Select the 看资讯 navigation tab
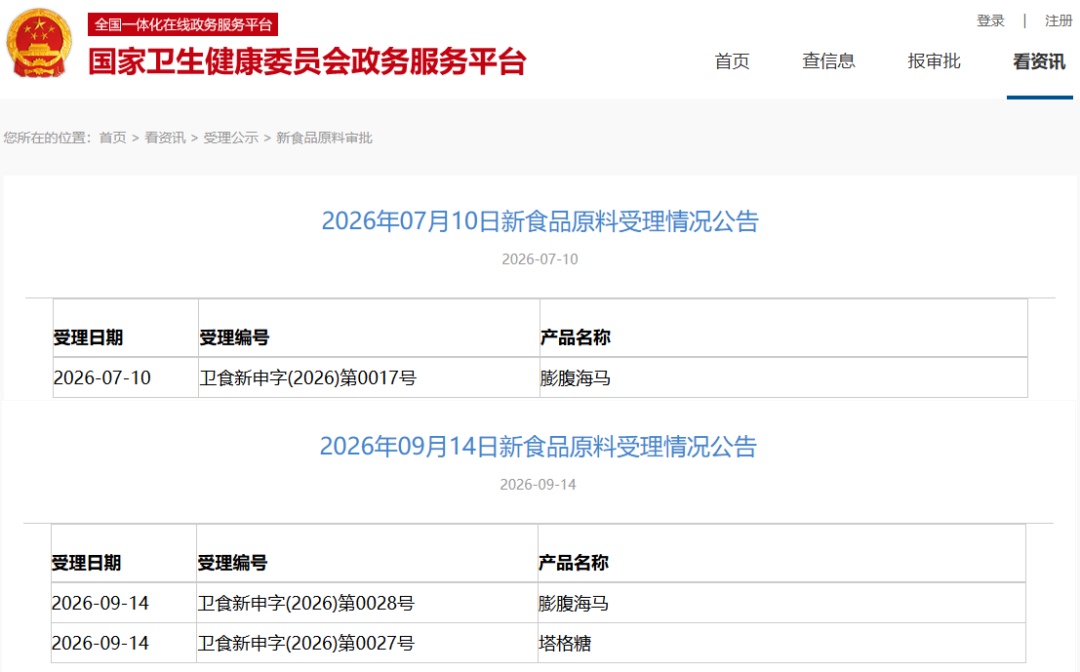1080x672 pixels. click(x=1039, y=61)
